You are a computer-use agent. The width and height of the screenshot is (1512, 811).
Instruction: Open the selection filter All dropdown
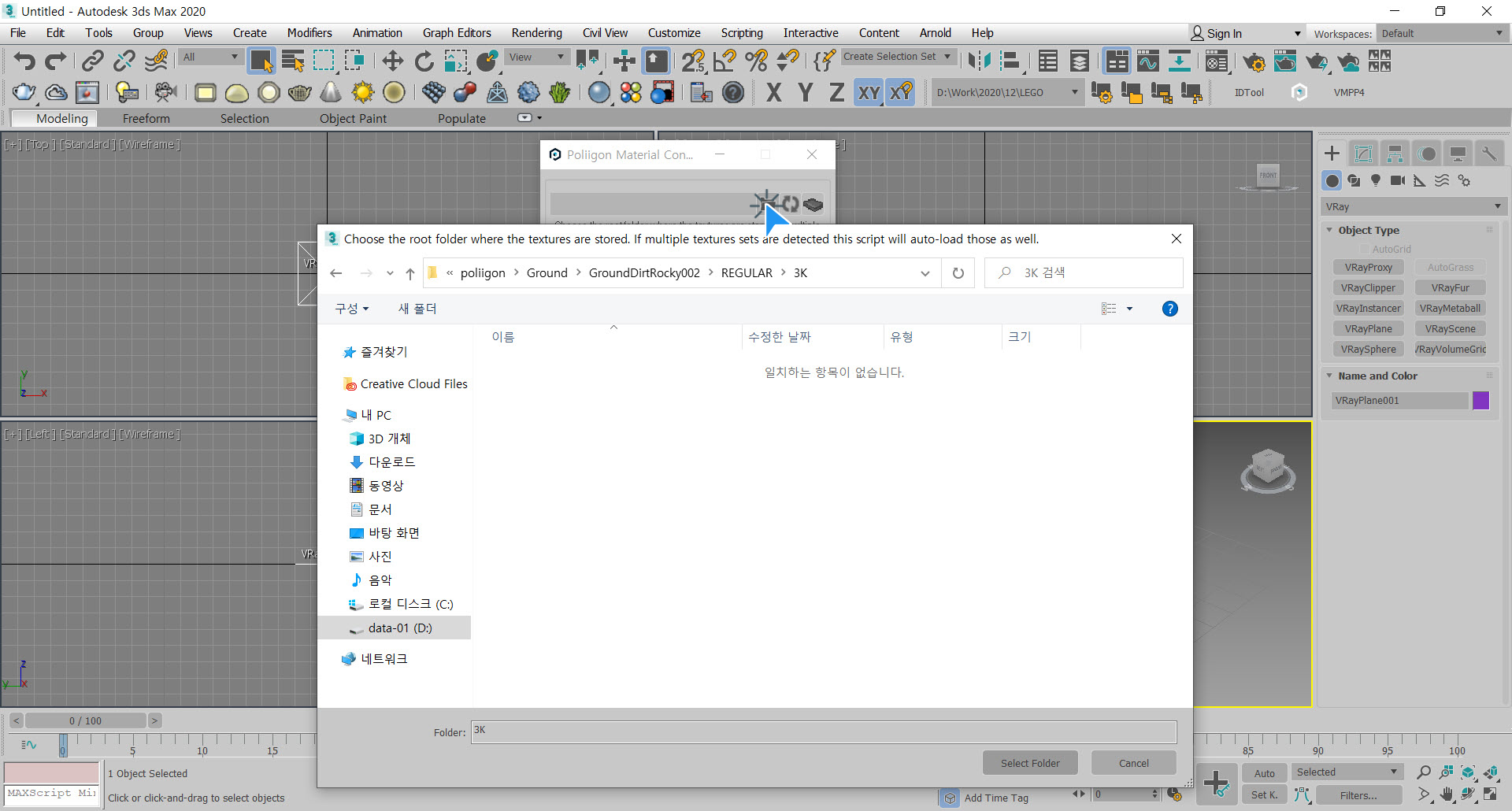pyautogui.click(x=210, y=57)
